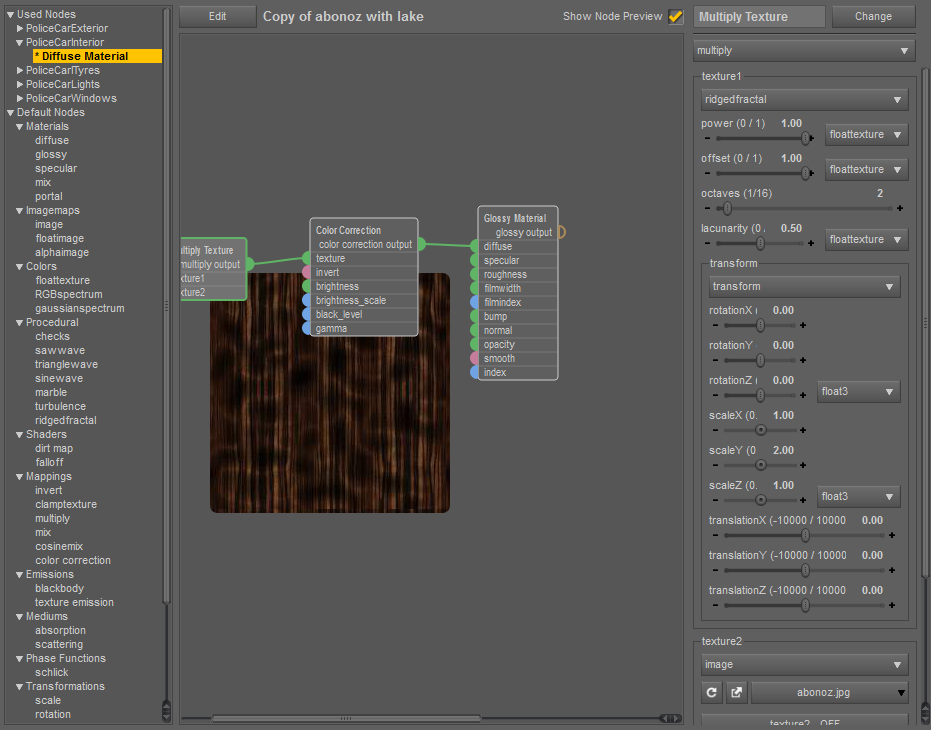Click the bump input pin on Glossy Material
The width and height of the screenshot is (931, 730).
click(474, 316)
